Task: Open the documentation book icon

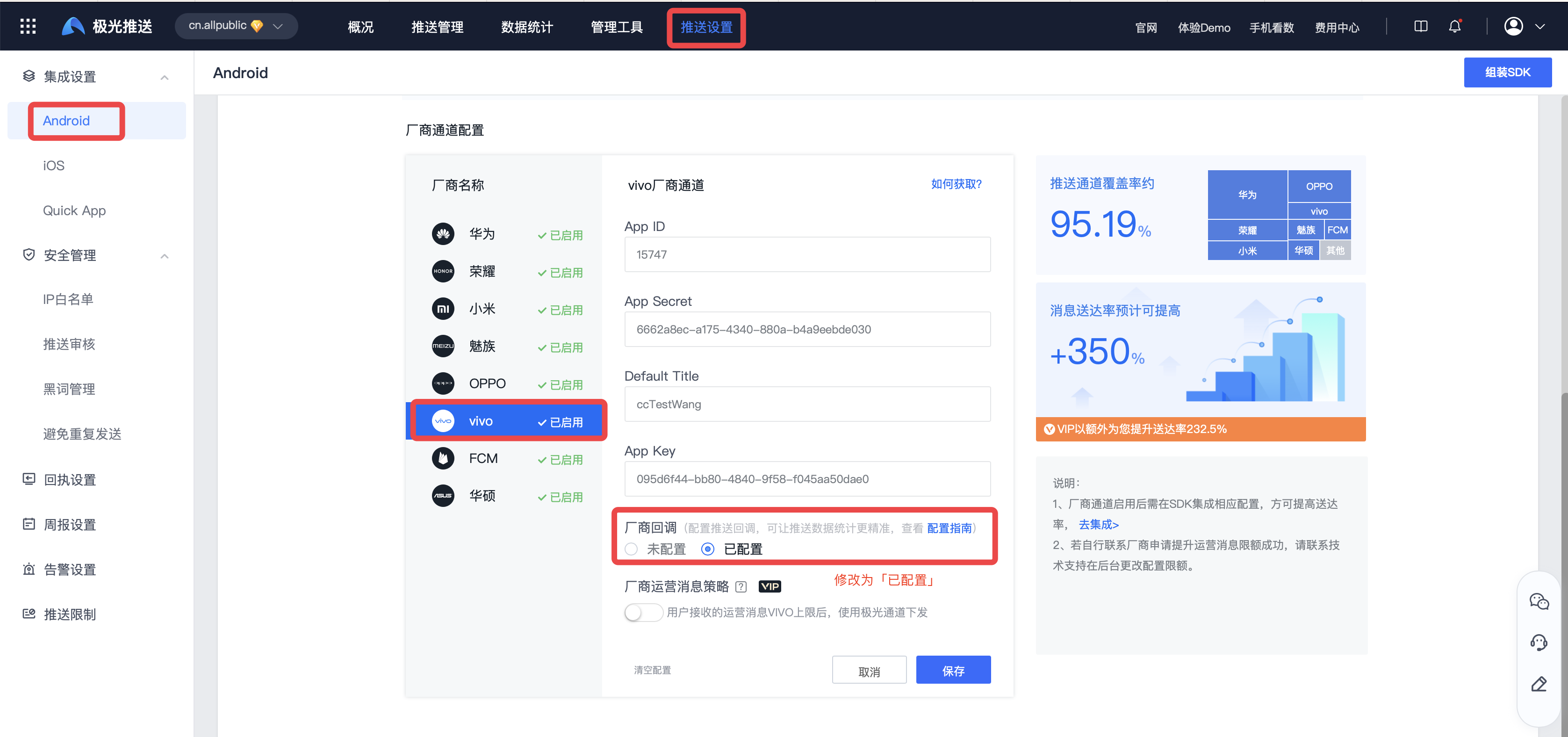Action: click(x=1420, y=26)
